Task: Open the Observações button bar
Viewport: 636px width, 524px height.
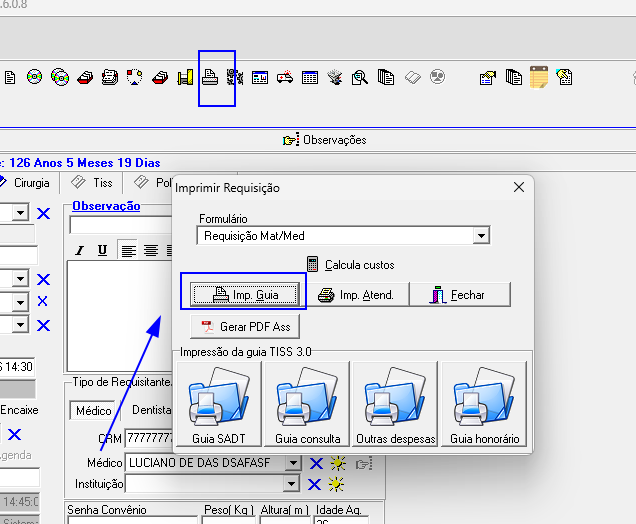Action: pos(324,140)
